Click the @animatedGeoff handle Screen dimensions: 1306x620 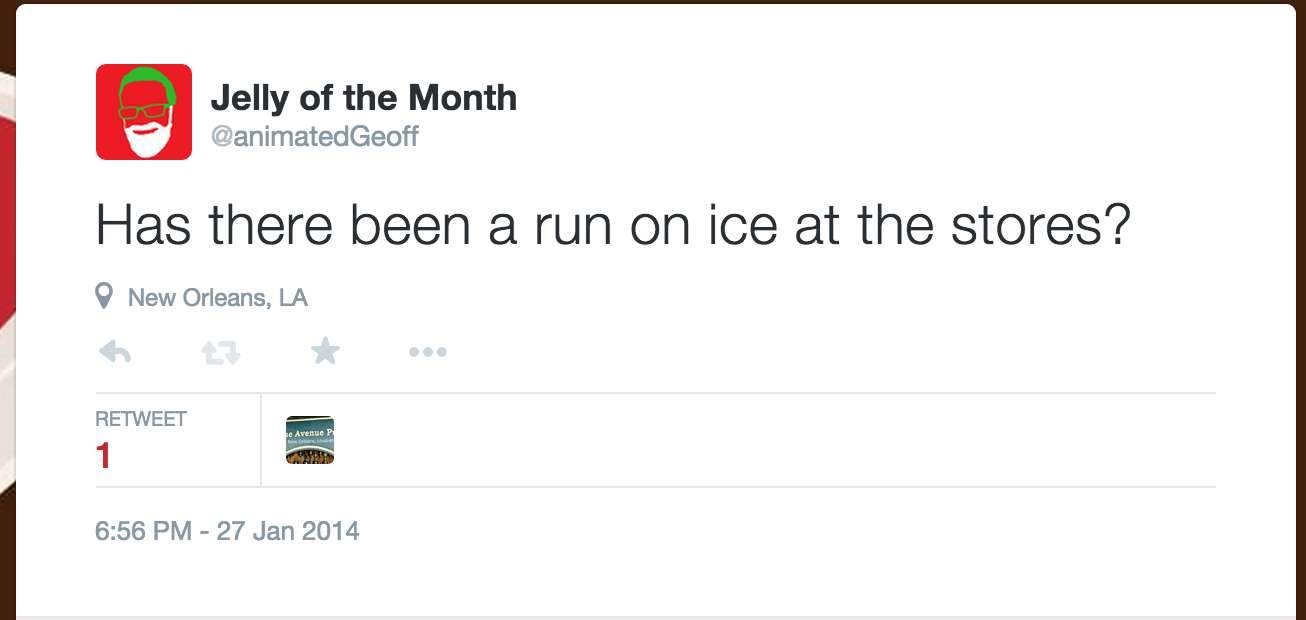coord(314,136)
